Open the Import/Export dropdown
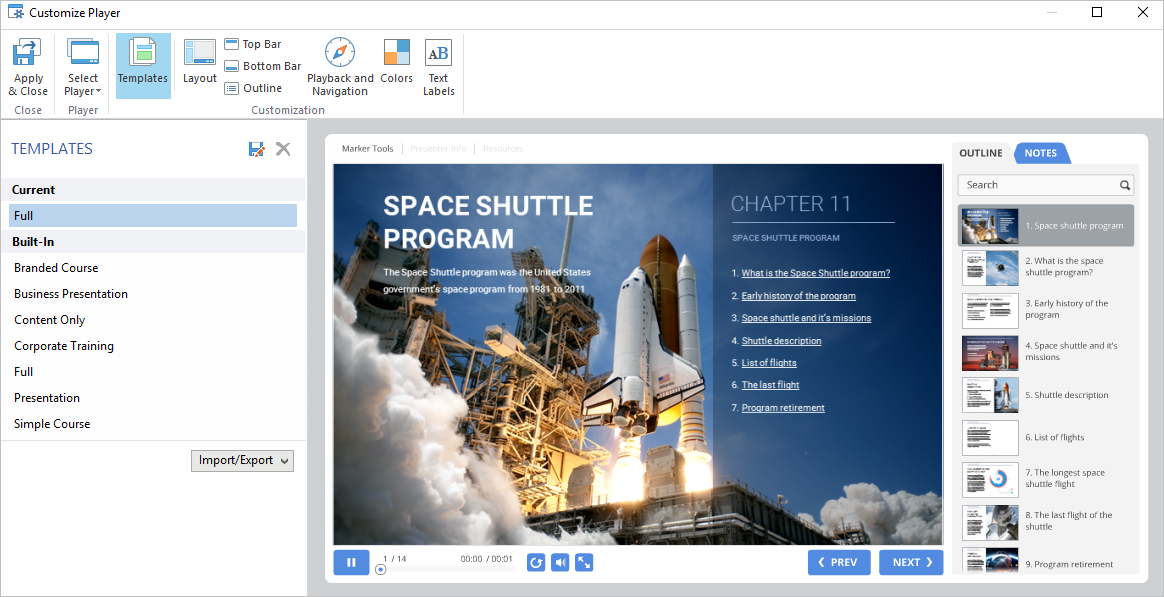Screen dimensions: 1164x597 [242, 460]
